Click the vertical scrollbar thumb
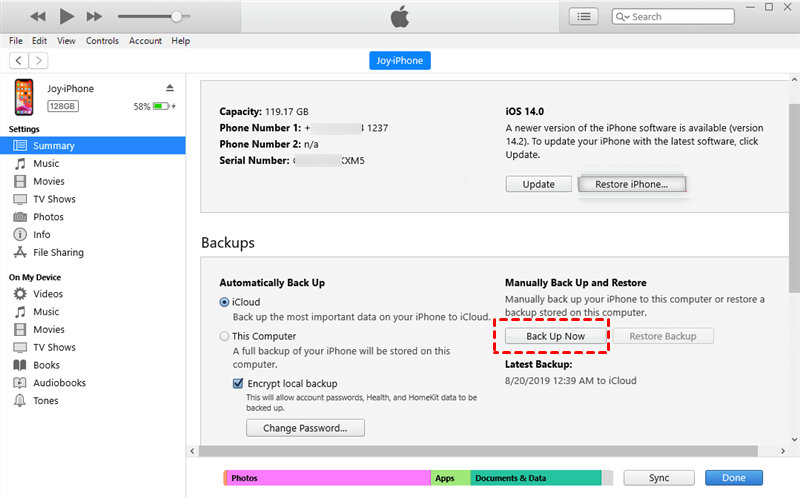 pyautogui.click(x=794, y=198)
